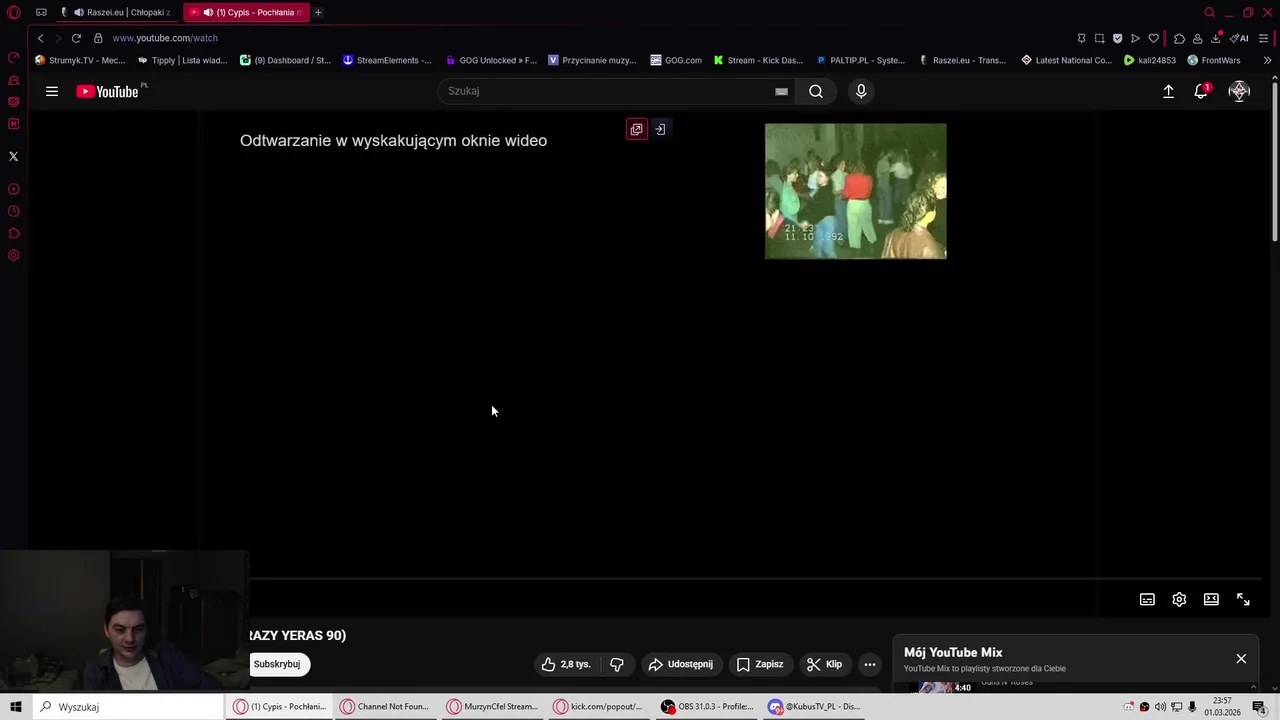Click the Klip clip button

pyautogui.click(x=825, y=664)
